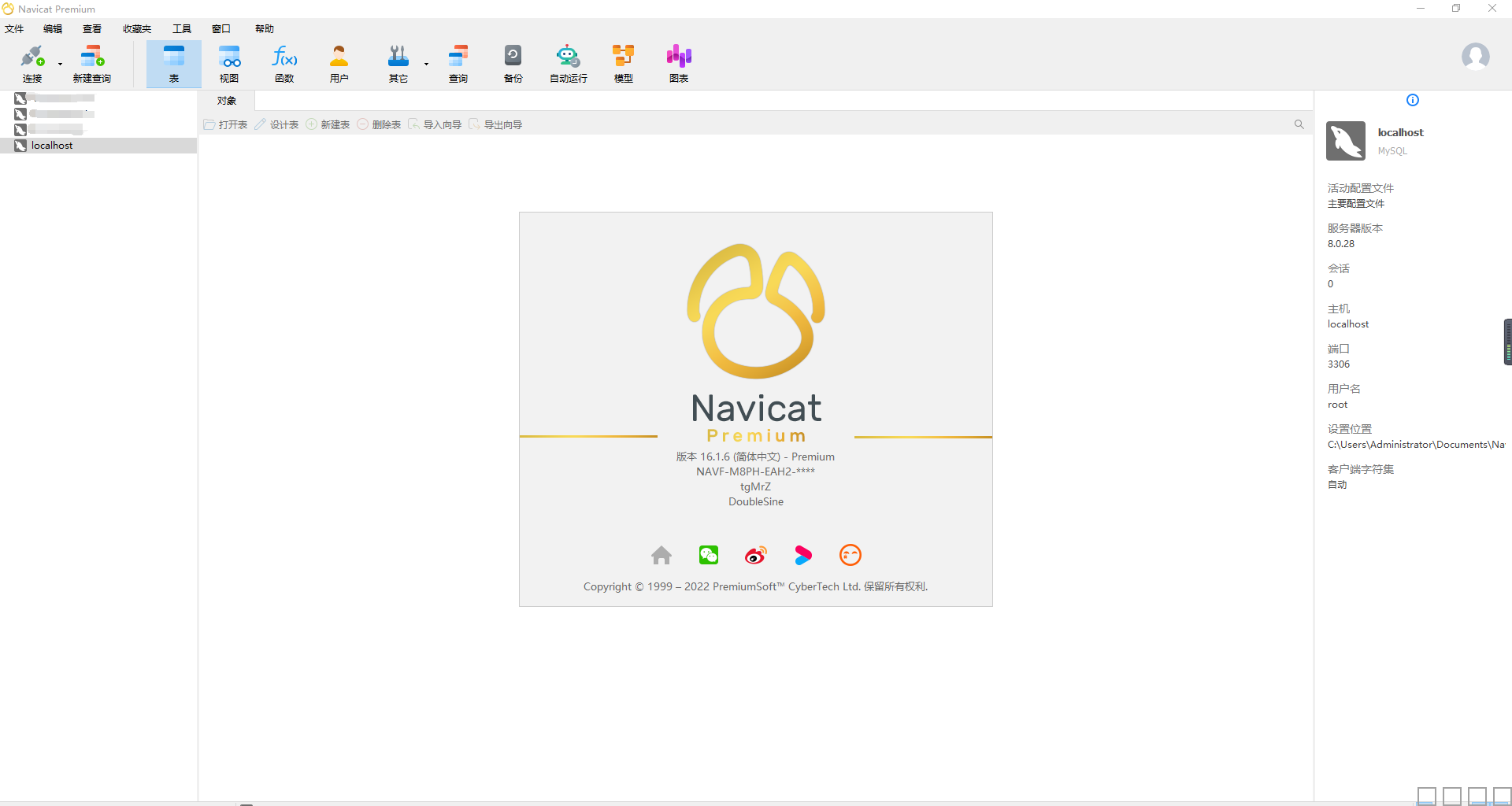Image resolution: width=1512 pixels, height=806 pixels.
Task: Click the 导入向导 button
Action: (x=435, y=124)
